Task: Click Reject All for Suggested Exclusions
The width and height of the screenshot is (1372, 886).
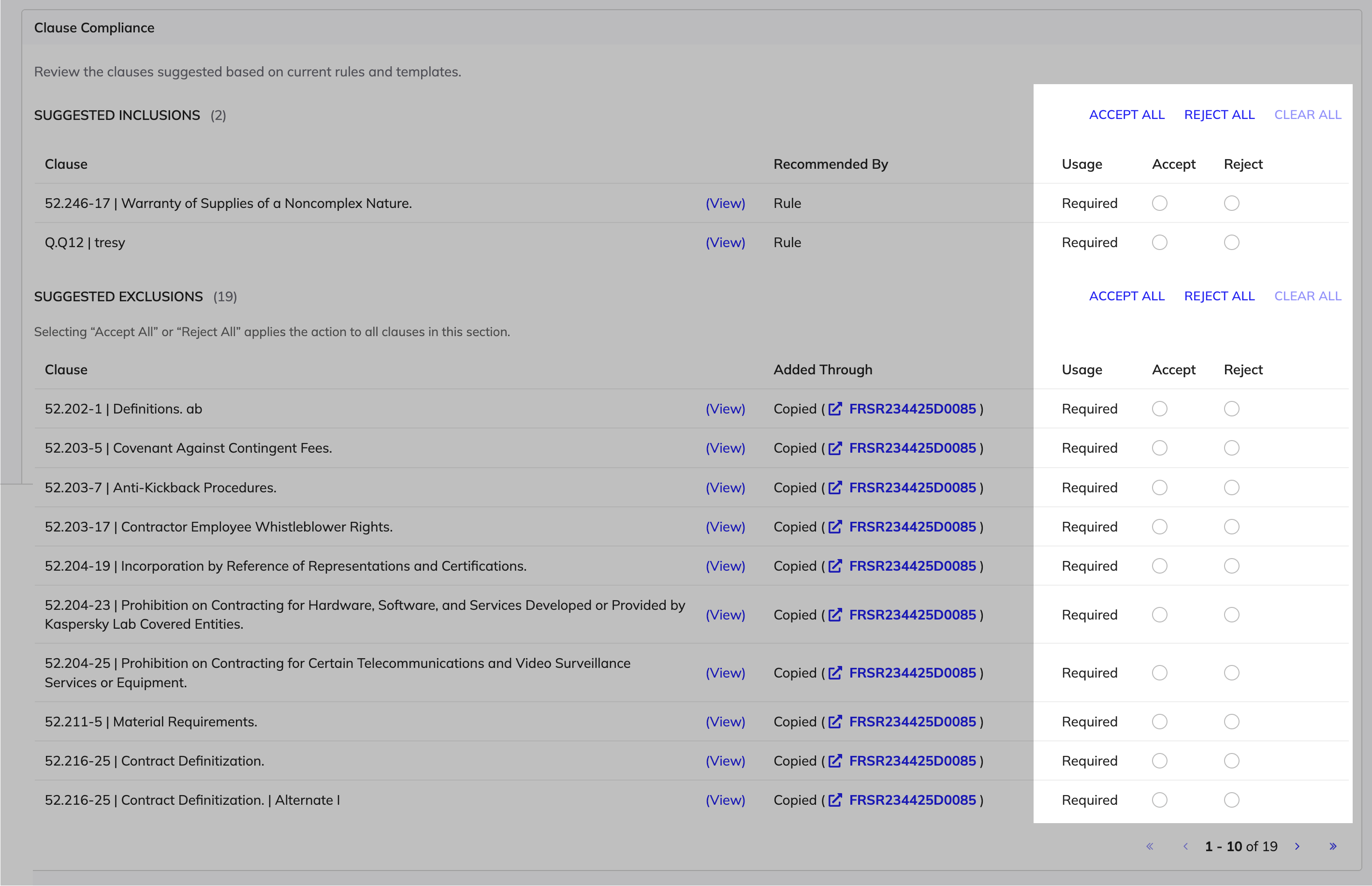Action: pyautogui.click(x=1219, y=296)
